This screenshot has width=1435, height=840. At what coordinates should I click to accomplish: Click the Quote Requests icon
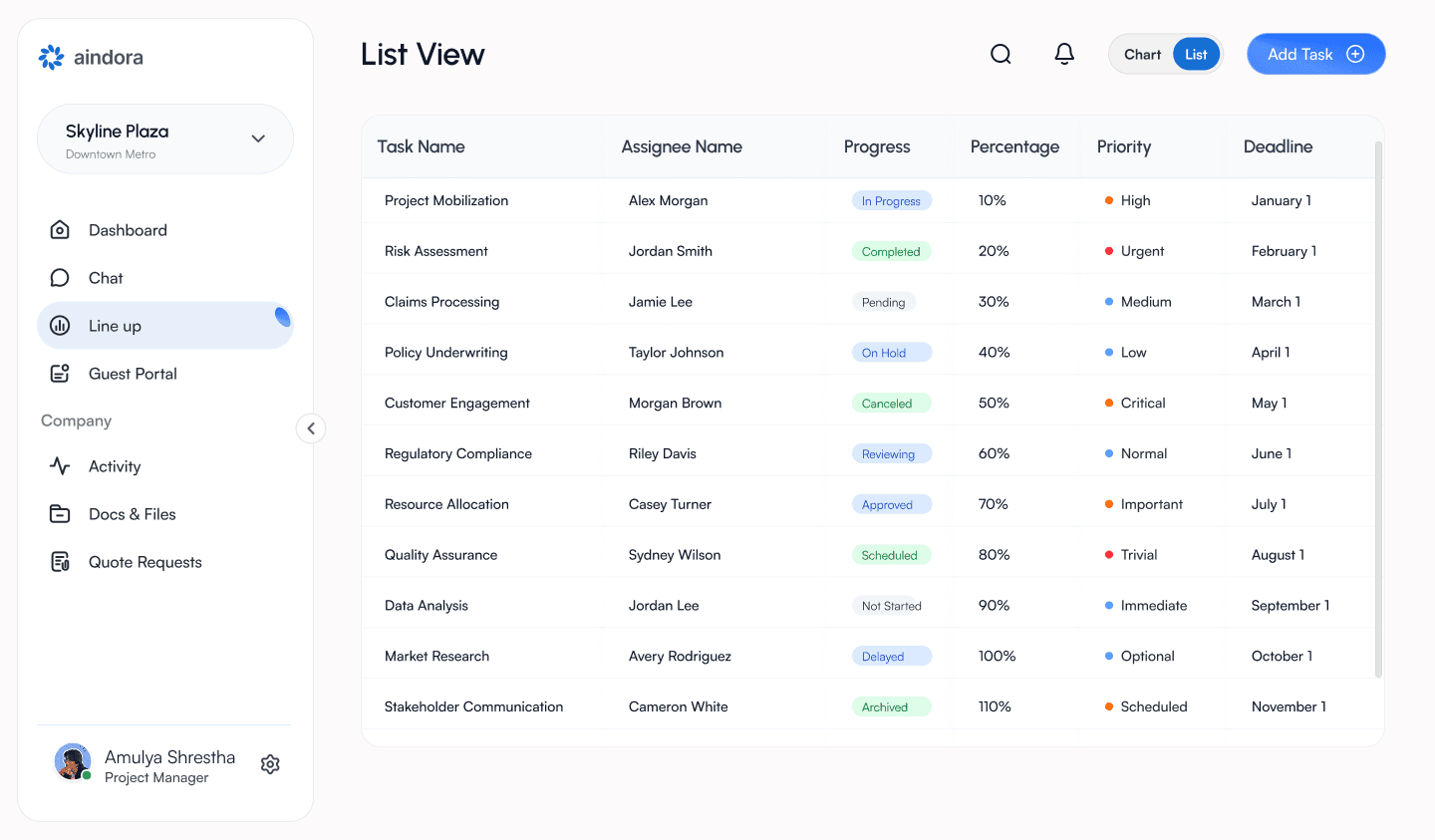tap(60, 562)
